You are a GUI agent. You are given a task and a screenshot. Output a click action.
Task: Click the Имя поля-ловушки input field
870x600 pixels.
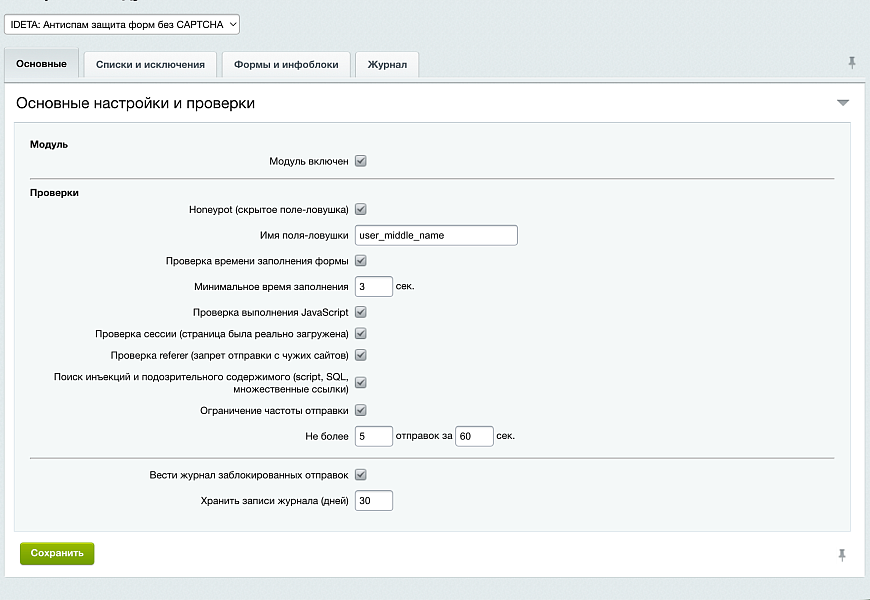[436, 235]
